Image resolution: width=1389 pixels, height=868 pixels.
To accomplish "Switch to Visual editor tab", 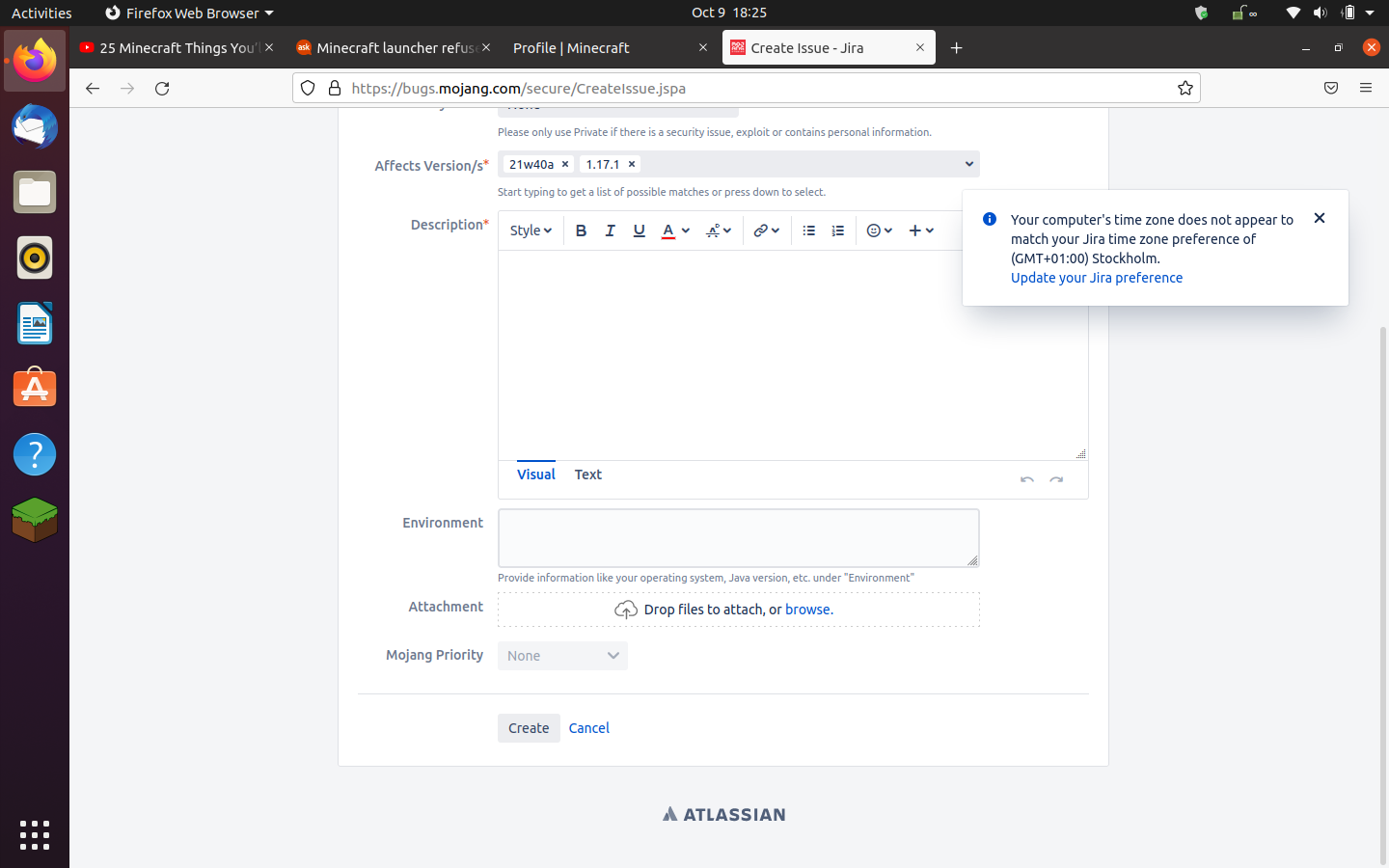I will [x=536, y=475].
